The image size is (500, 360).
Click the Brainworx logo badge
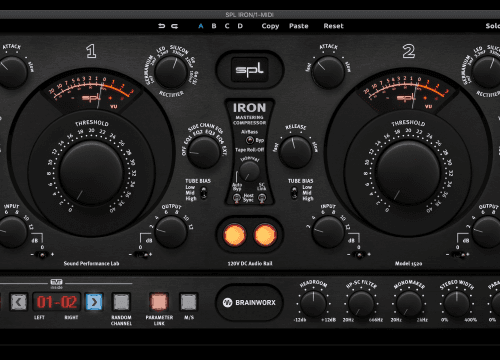coord(250,303)
